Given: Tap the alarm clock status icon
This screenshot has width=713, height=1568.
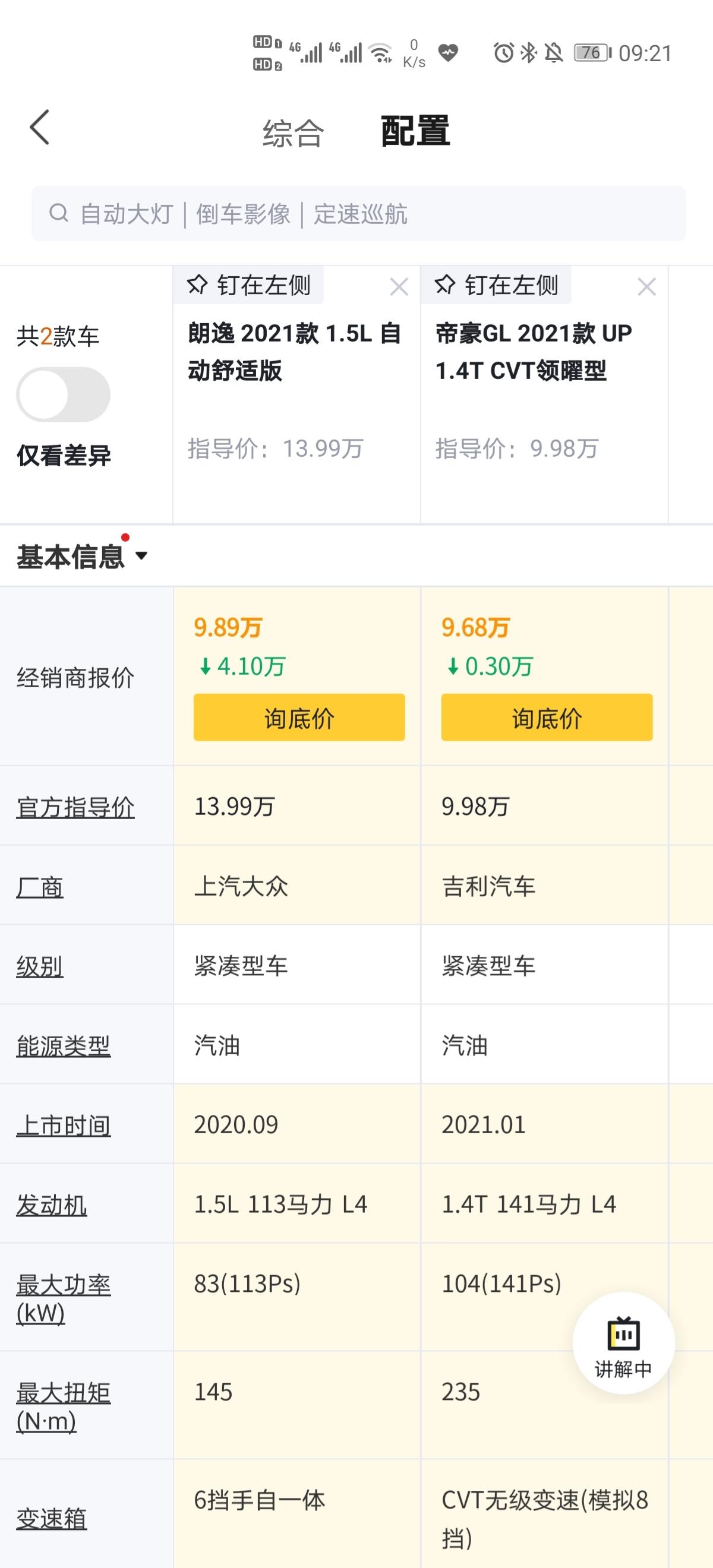Looking at the screenshot, I should (x=503, y=53).
